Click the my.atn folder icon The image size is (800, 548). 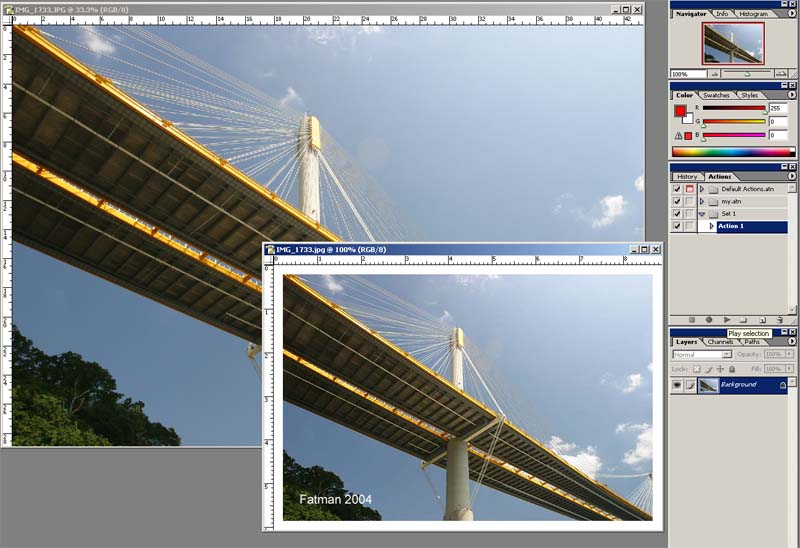[x=714, y=202]
